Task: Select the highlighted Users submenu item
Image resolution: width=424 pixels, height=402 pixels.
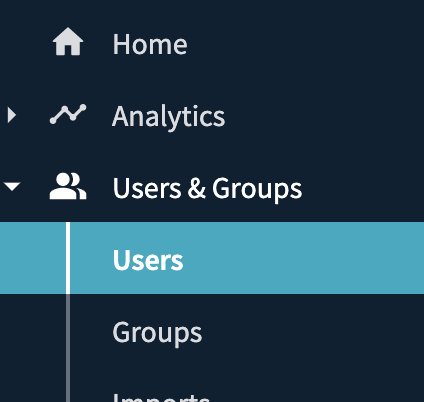Action: [212, 258]
